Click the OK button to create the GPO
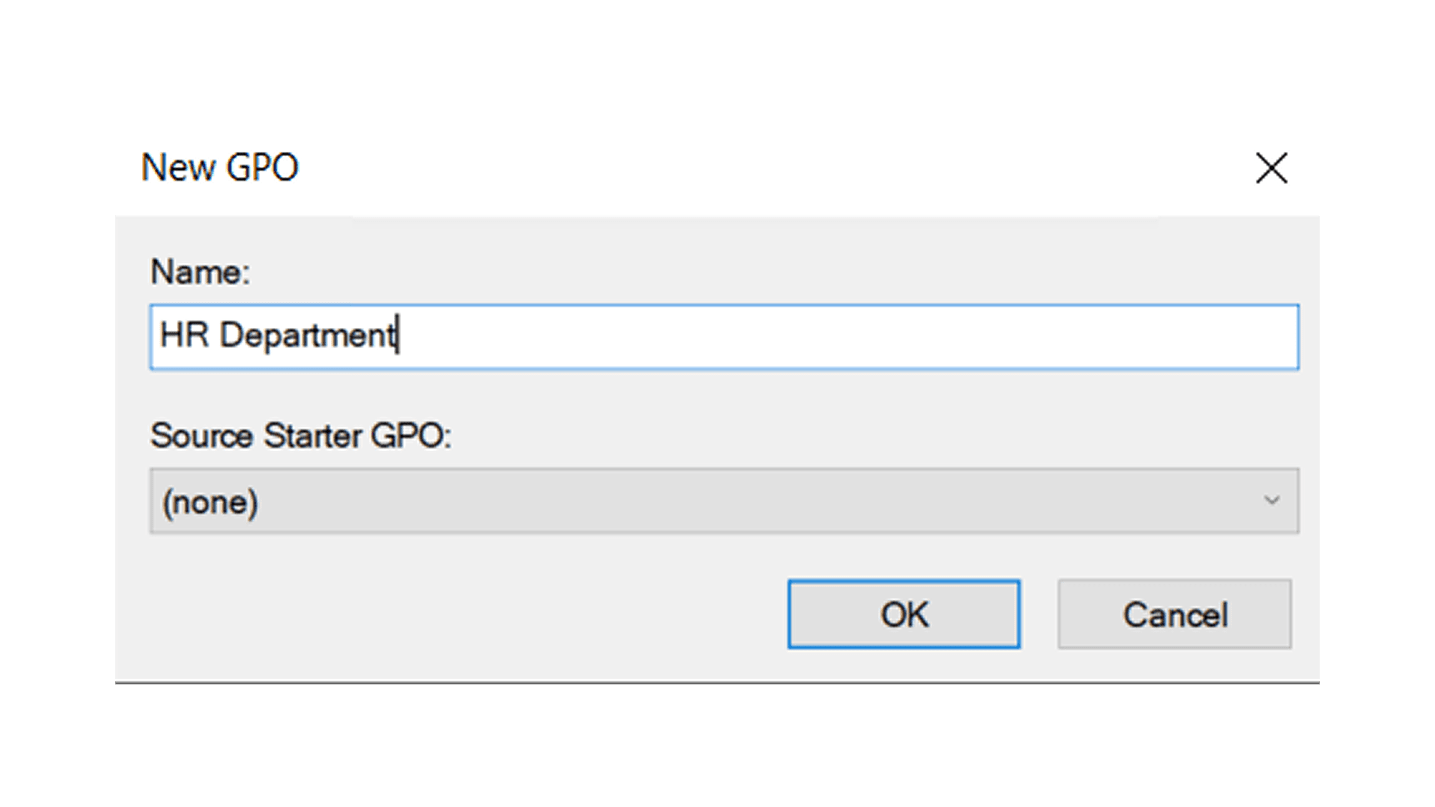 click(903, 614)
